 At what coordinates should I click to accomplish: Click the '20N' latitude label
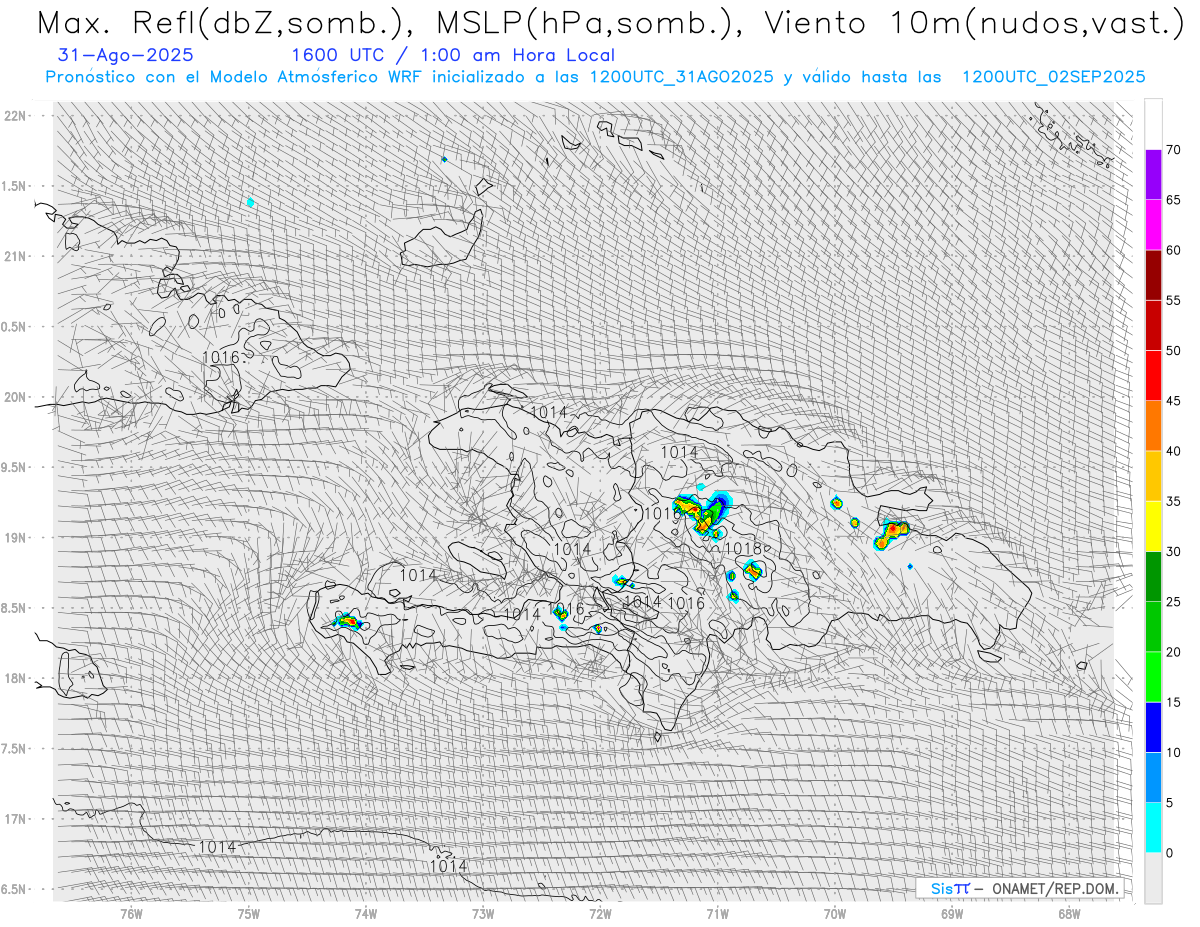[16, 397]
